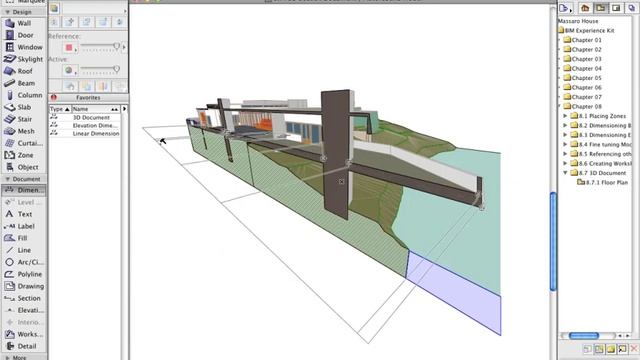The image size is (640, 360).
Task: Switch Navigator to View Map folder icon
Action: (600, 8)
